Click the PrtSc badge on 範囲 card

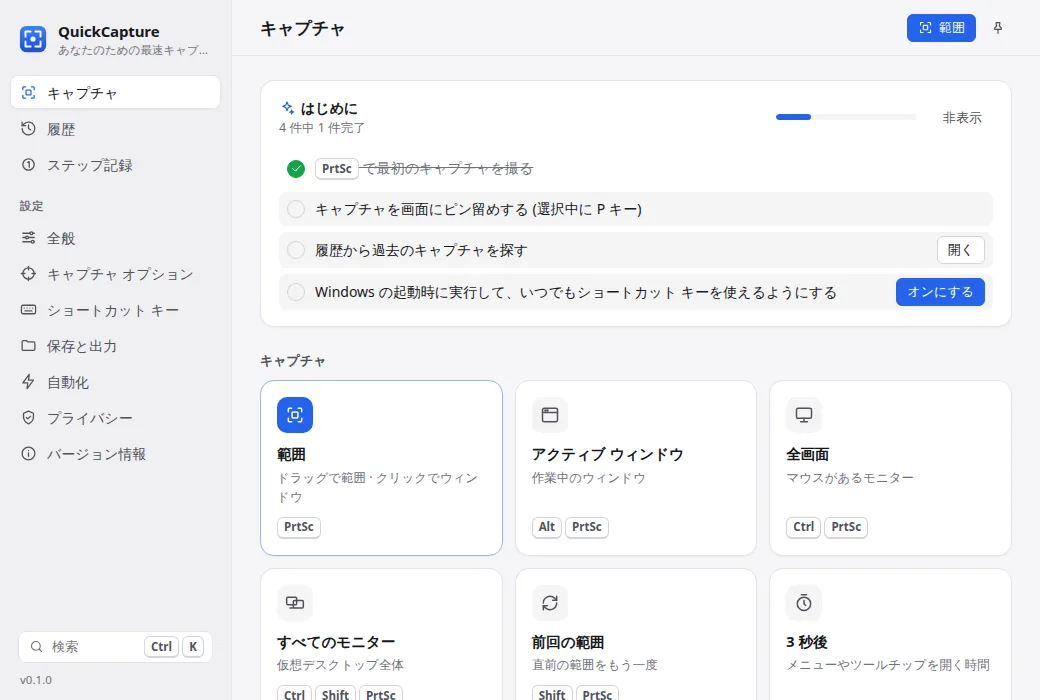click(298, 527)
